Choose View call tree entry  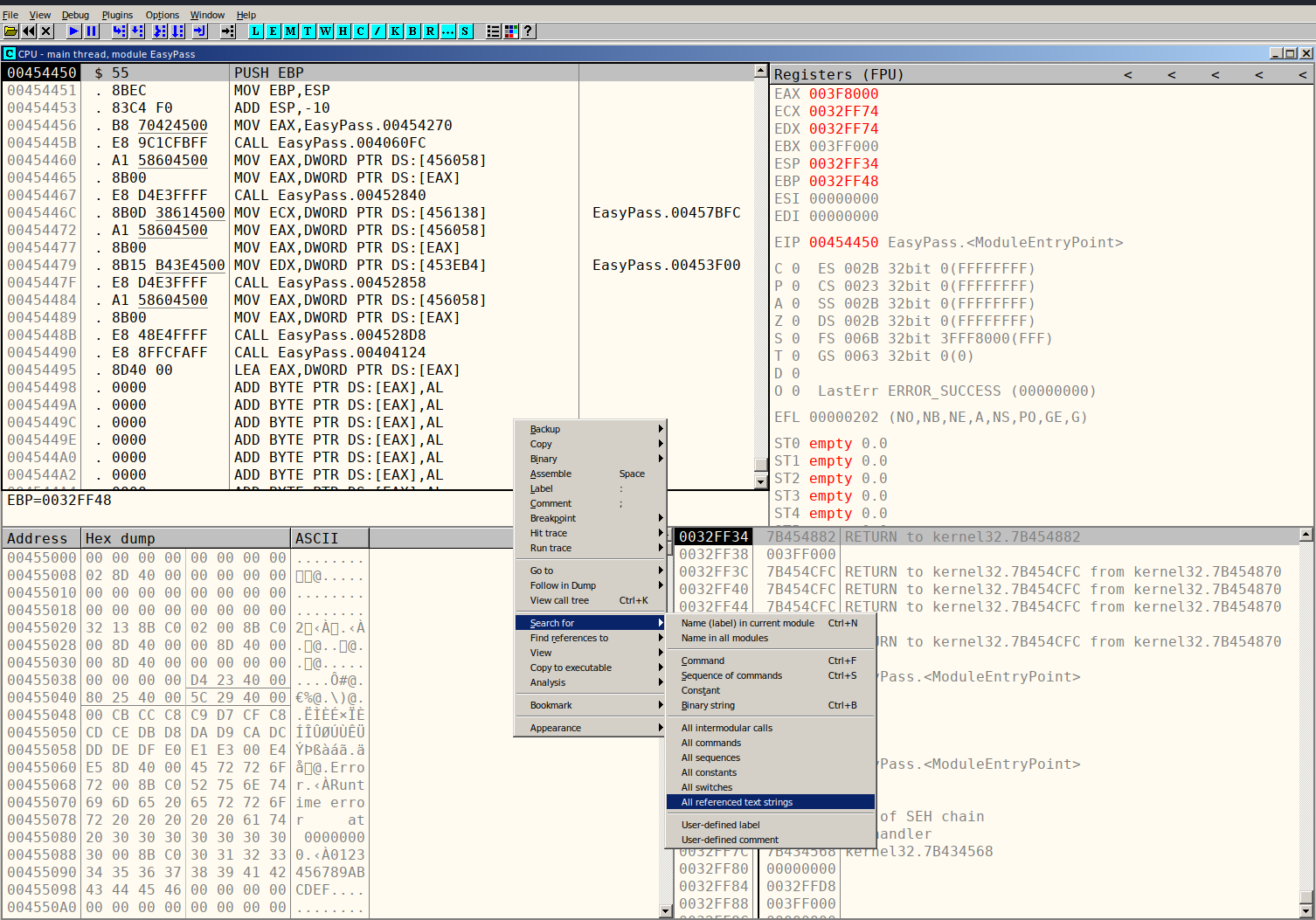pos(591,600)
